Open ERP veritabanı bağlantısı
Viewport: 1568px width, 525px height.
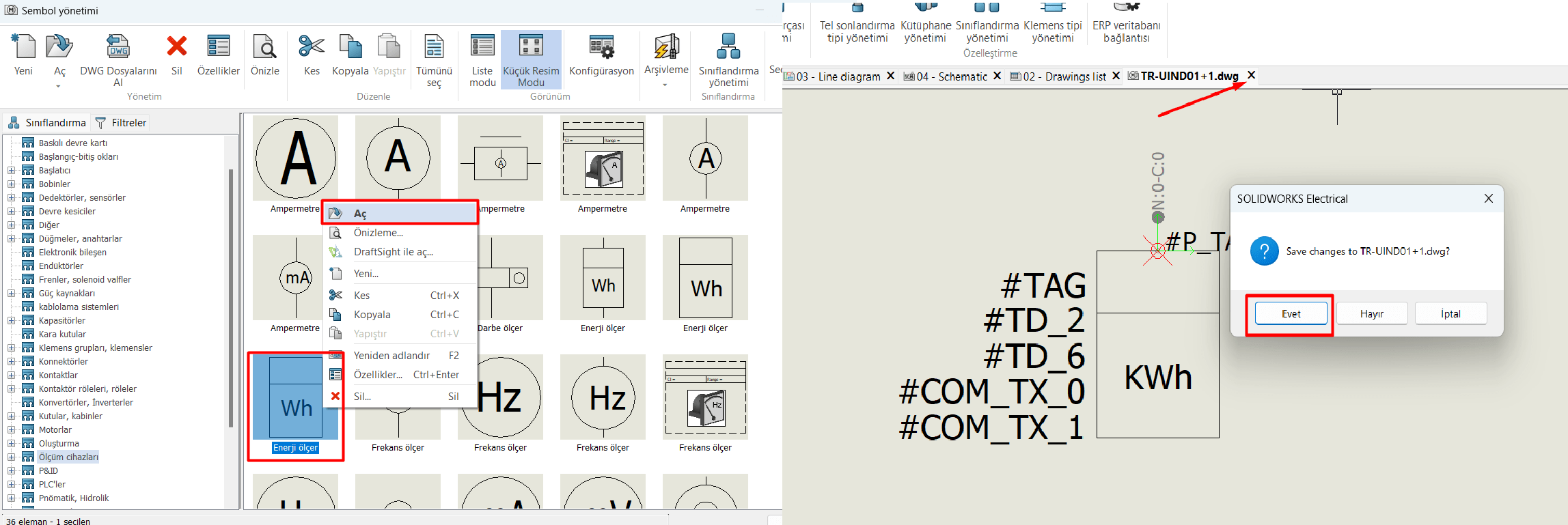pyautogui.click(x=1126, y=23)
